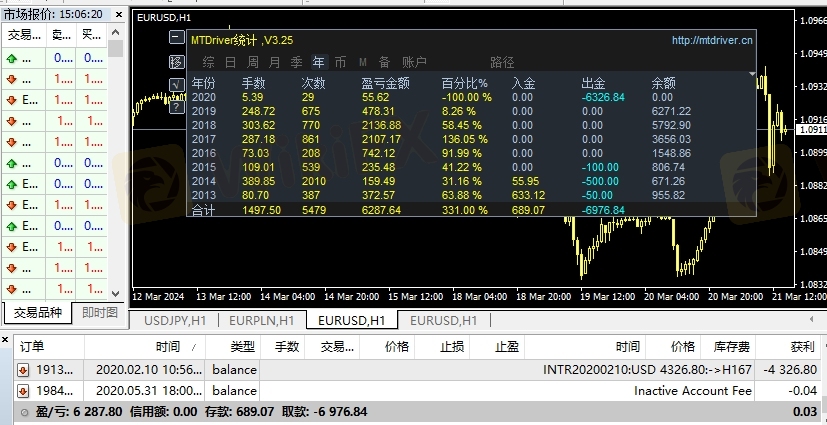The width and height of the screenshot is (827, 425).
Task: Click the market watch scrollbar thumb
Action: click(x=116, y=49)
